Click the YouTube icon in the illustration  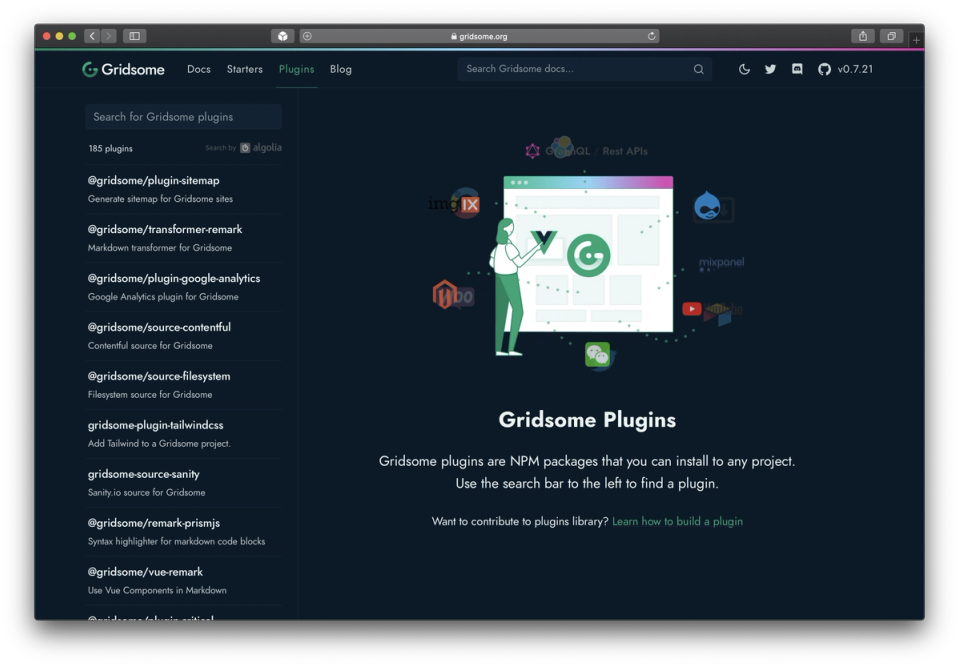point(692,309)
